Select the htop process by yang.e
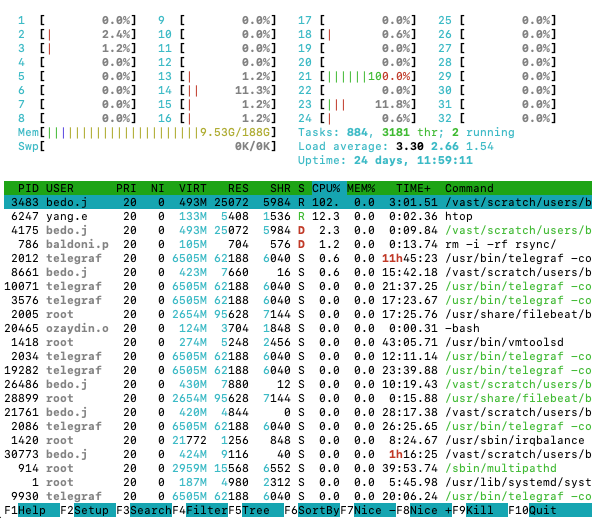The image size is (596, 518). pos(298,216)
